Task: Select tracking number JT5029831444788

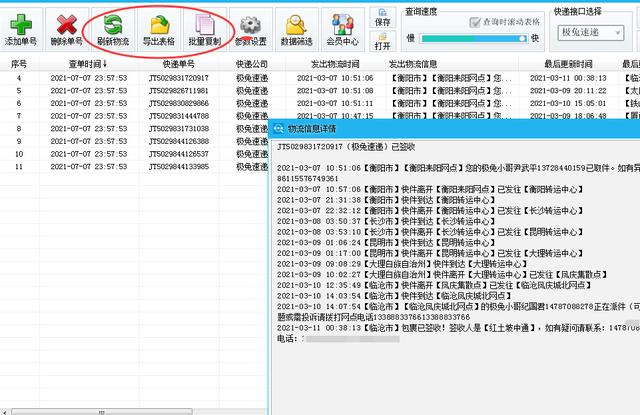Action: point(179,116)
